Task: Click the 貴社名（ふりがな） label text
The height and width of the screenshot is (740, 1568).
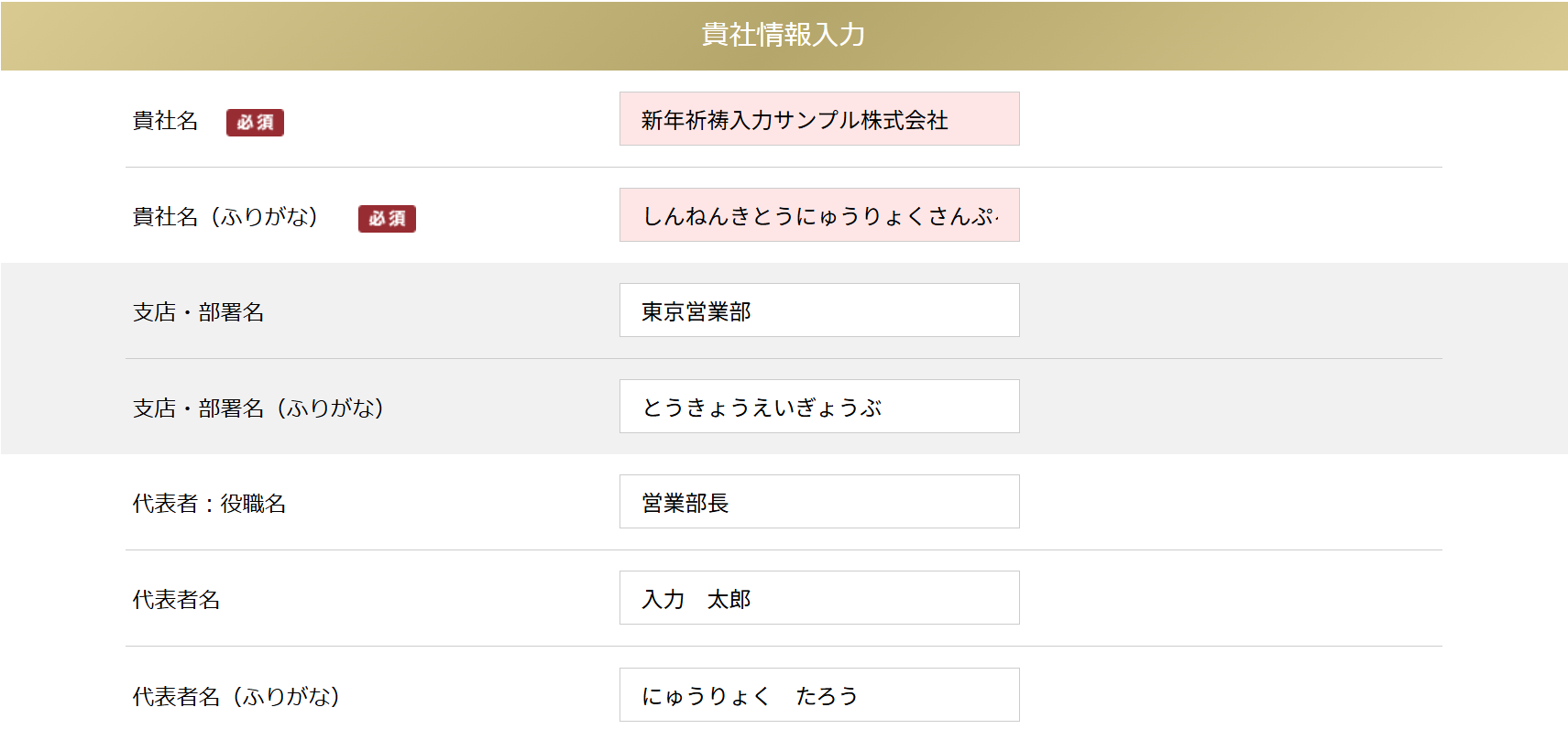Action: (225, 217)
